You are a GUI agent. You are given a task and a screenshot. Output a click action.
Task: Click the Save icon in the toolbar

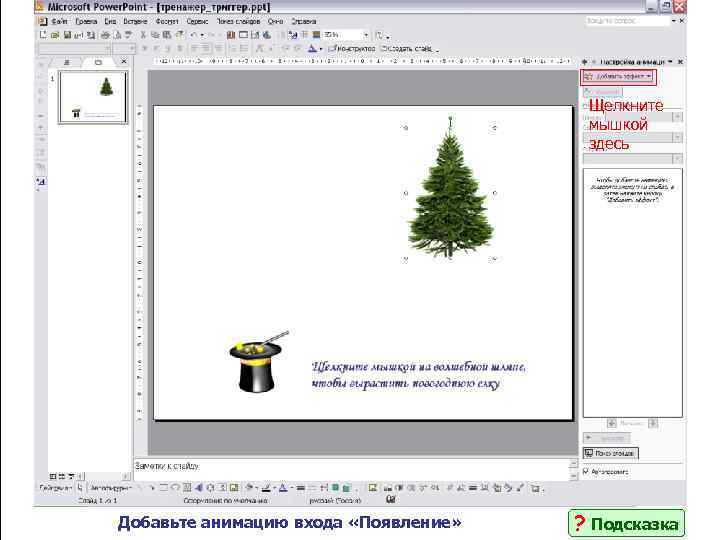click(68, 35)
